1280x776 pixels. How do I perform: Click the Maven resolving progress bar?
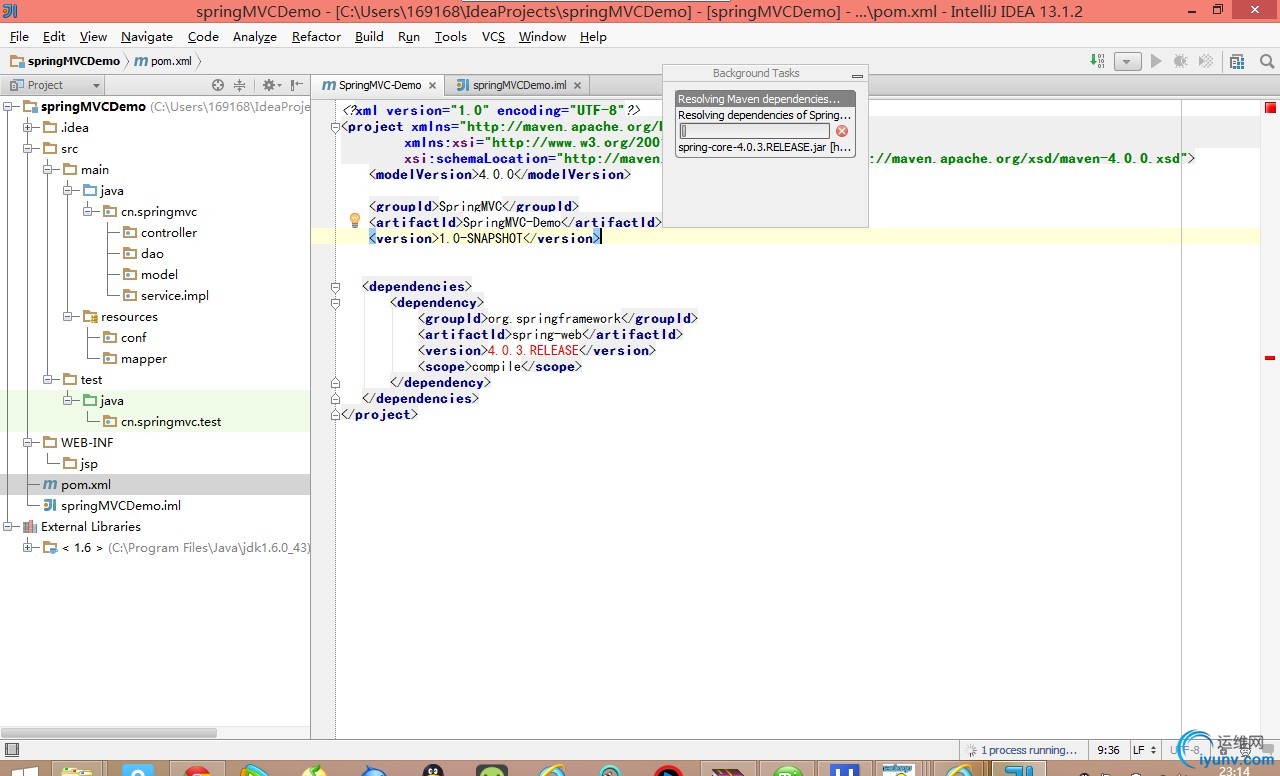(755, 131)
